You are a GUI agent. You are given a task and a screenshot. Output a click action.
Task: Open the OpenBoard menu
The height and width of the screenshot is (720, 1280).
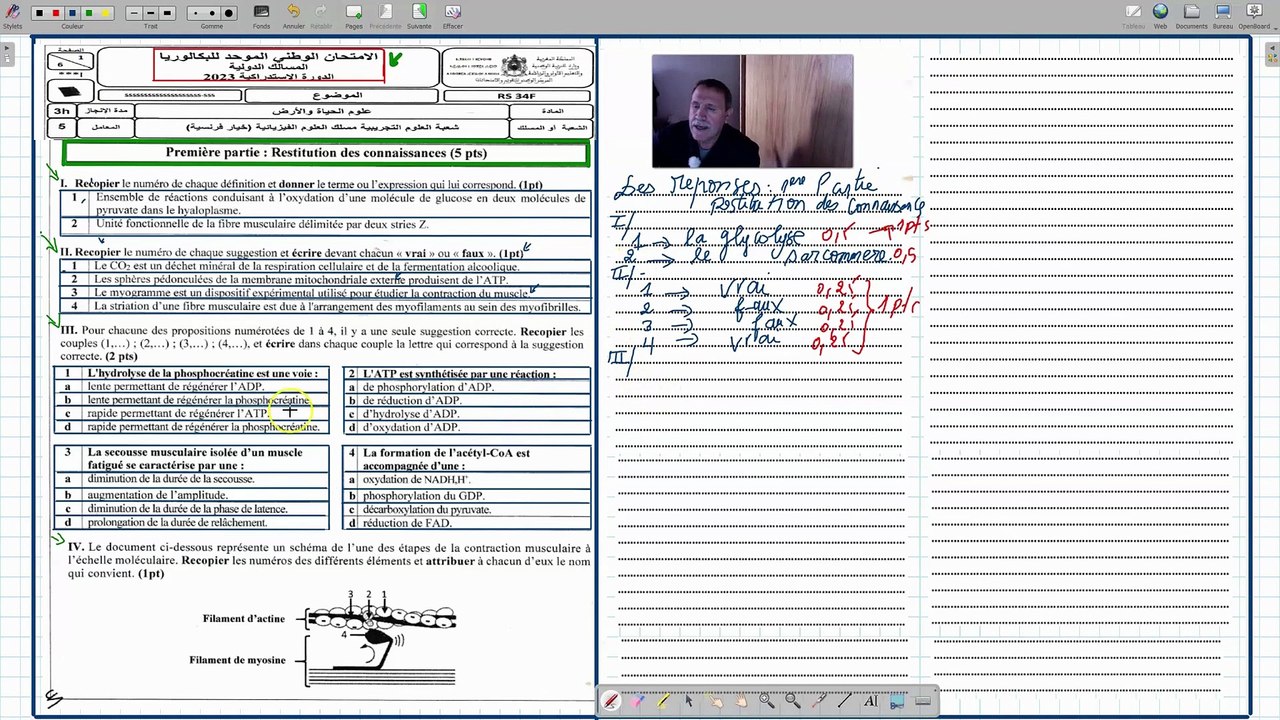click(x=1254, y=16)
